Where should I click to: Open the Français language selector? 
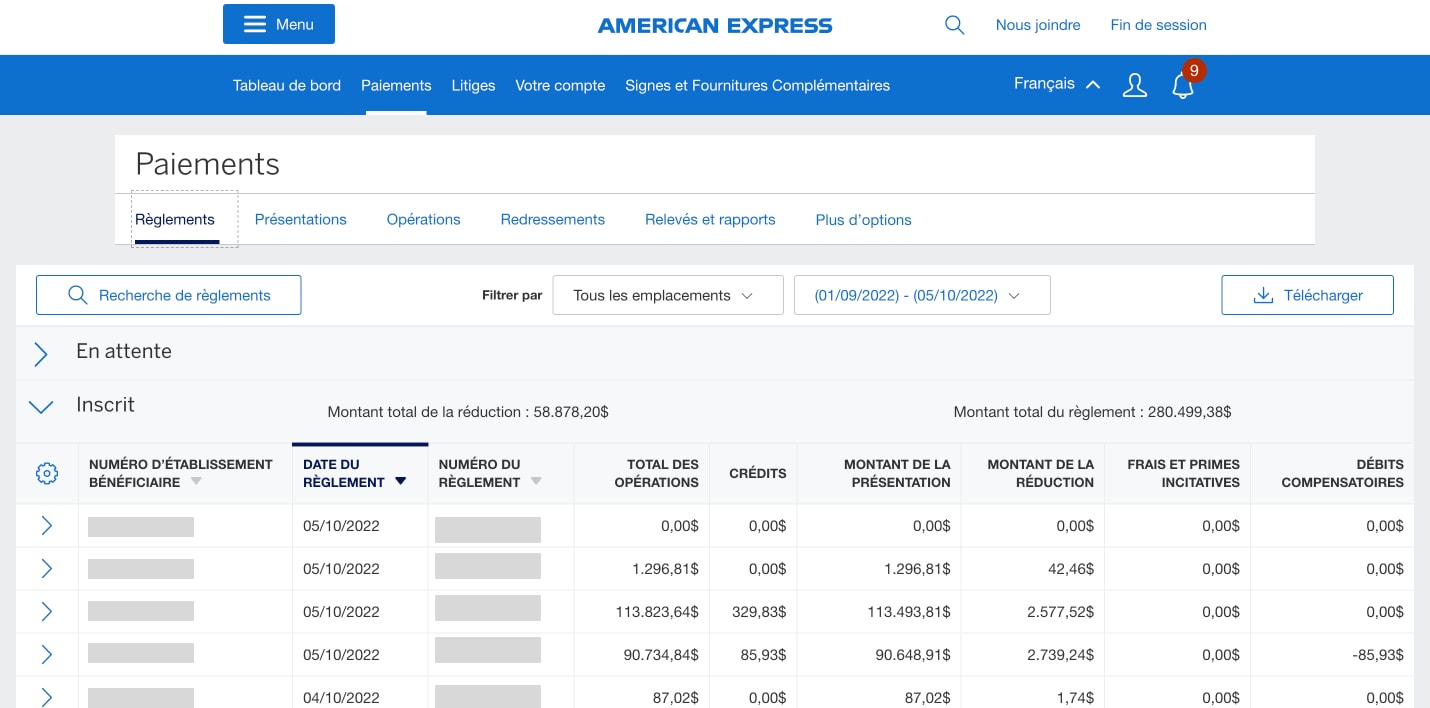pyautogui.click(x=1056, y=84)
